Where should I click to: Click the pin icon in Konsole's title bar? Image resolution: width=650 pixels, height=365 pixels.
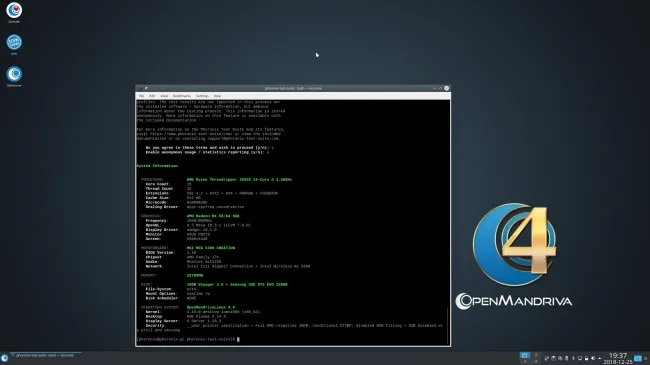(146, 88)
